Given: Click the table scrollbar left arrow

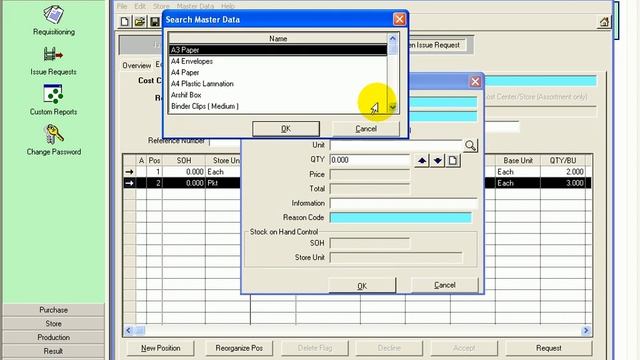Looking at the screenshot, I should pos(128,330).
